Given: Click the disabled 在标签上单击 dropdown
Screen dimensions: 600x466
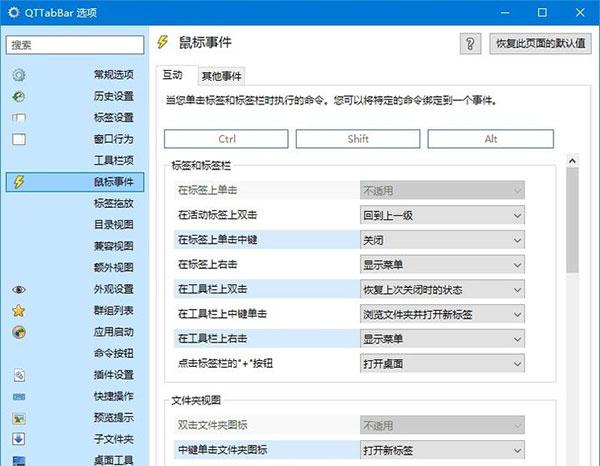Looking at the screenshot, I should point(442,191).
